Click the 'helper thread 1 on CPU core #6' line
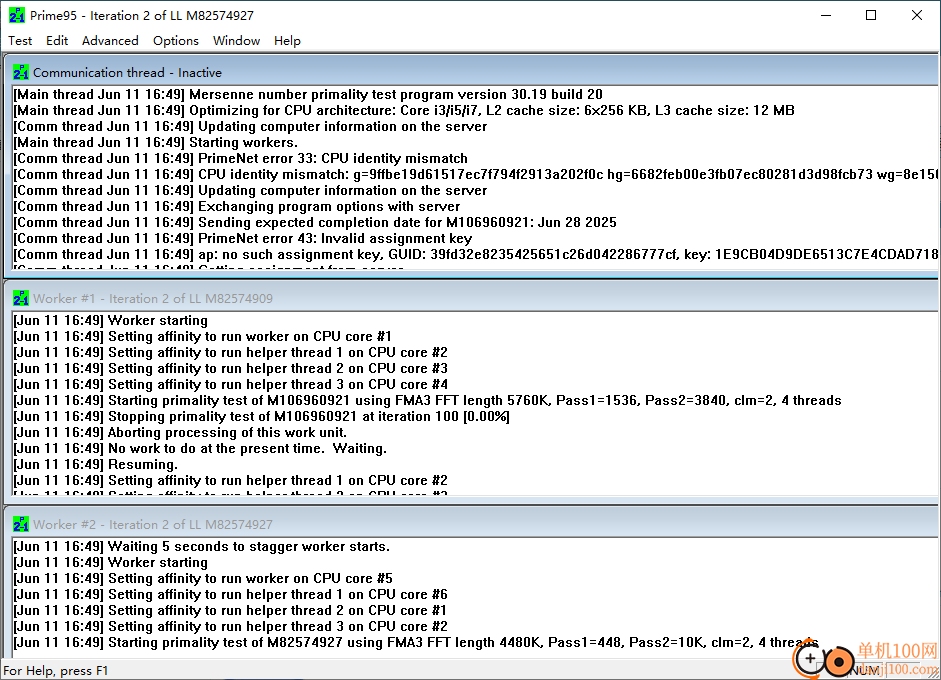941x680 pixels. [230, 595]
